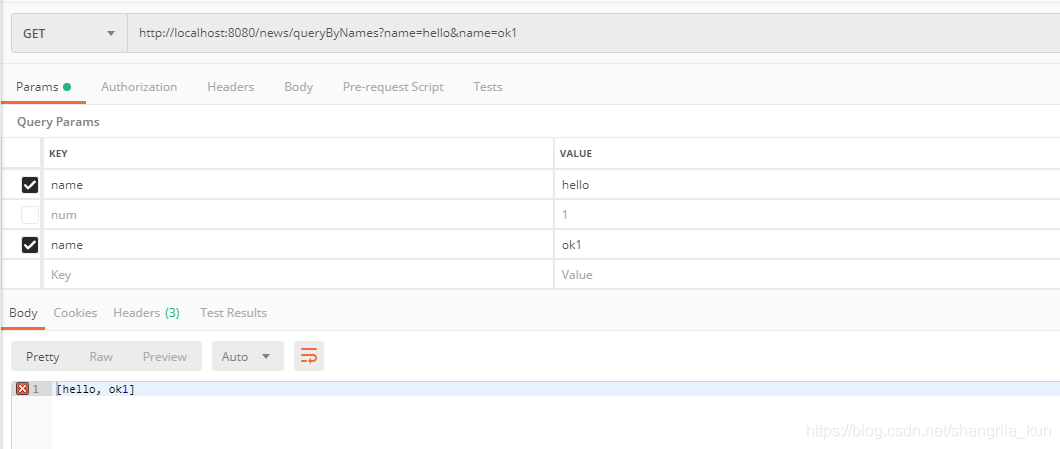Open the Authorization tab

pos(139,87)
